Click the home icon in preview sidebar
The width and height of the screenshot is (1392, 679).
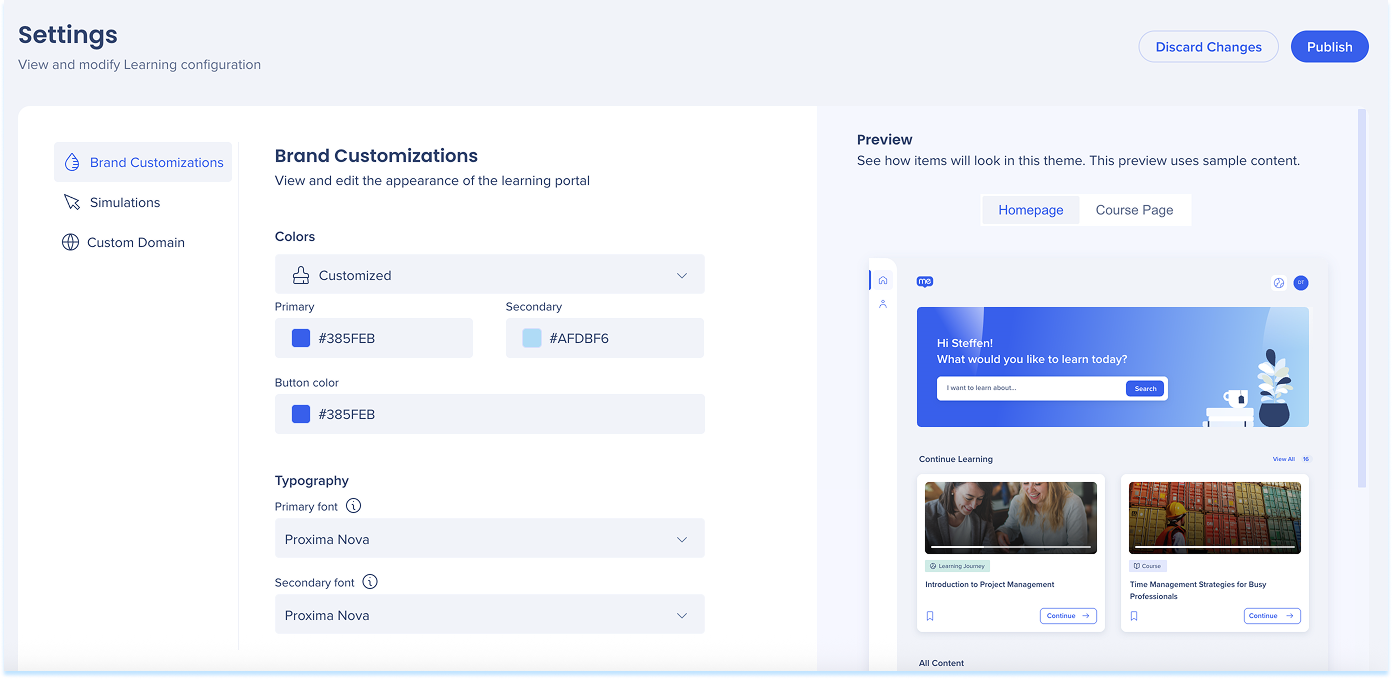882,281
